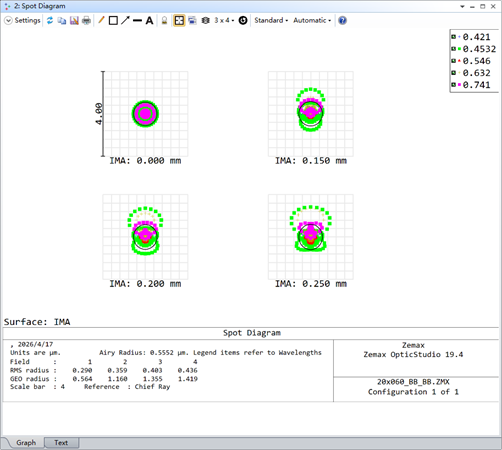Viewport: 502px width, 450px height.
Task: Select the line annotation tool
Action: coord(137,21)
